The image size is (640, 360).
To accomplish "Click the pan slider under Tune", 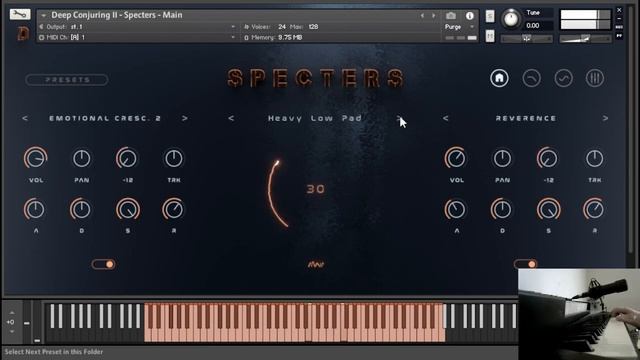I will 527,38.
